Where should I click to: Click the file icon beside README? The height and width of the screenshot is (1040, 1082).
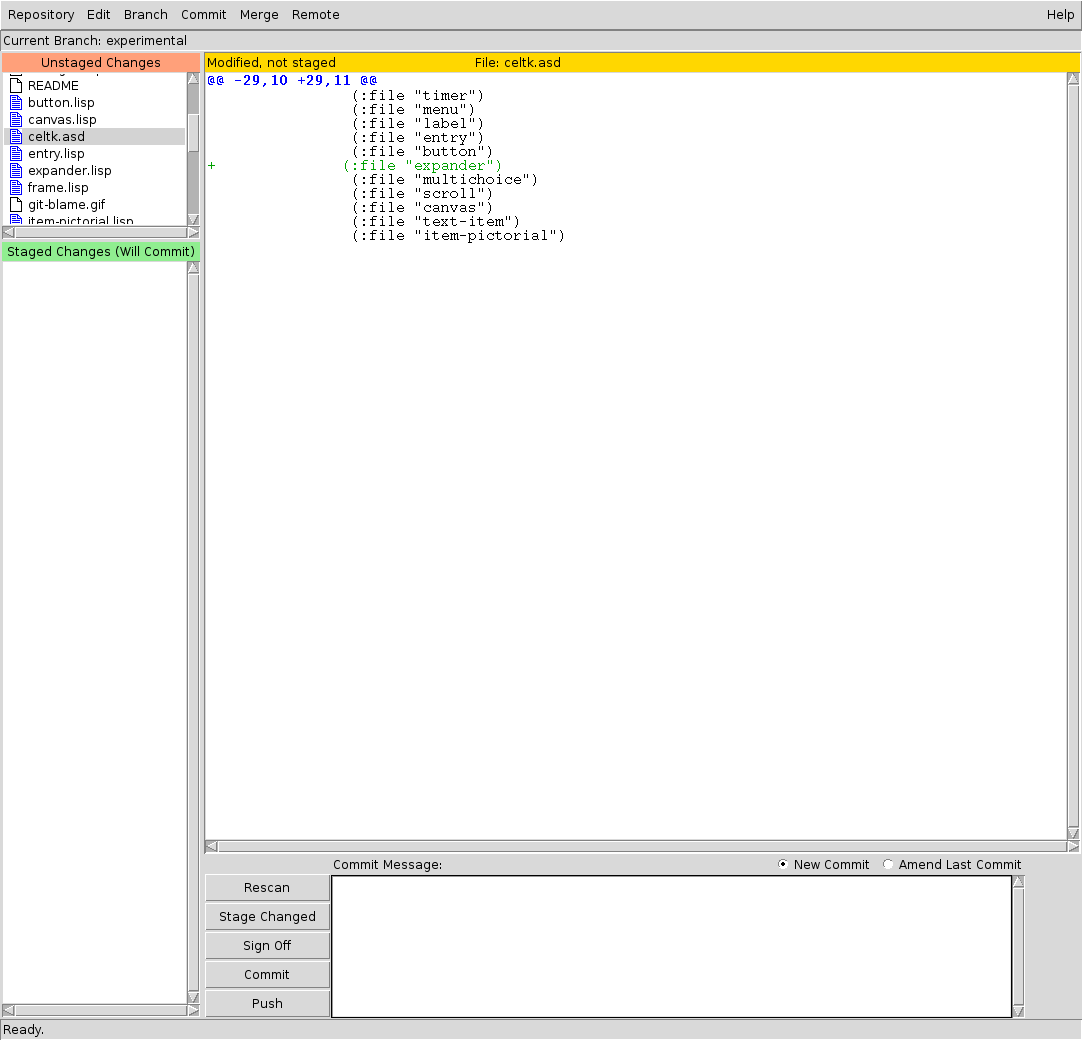15,86
